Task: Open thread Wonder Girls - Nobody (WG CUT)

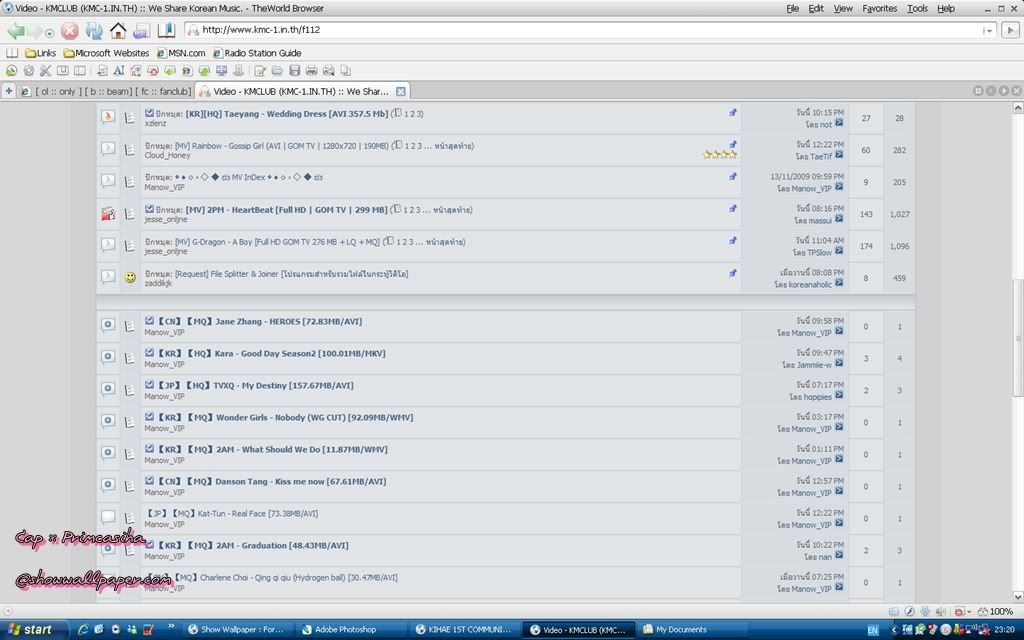Action: (285, 417)
